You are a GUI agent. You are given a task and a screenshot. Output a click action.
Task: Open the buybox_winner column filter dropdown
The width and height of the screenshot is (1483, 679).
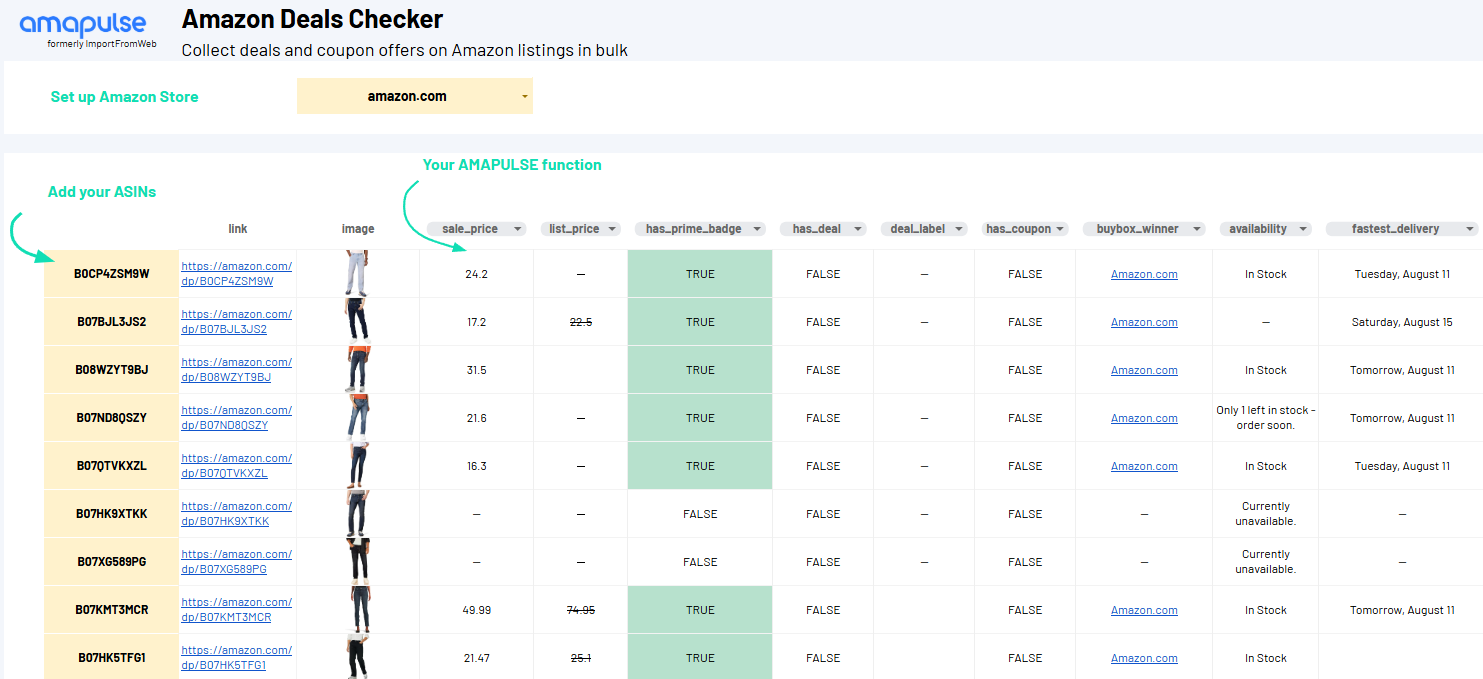pyautogui.click(x=1195, y=229)
